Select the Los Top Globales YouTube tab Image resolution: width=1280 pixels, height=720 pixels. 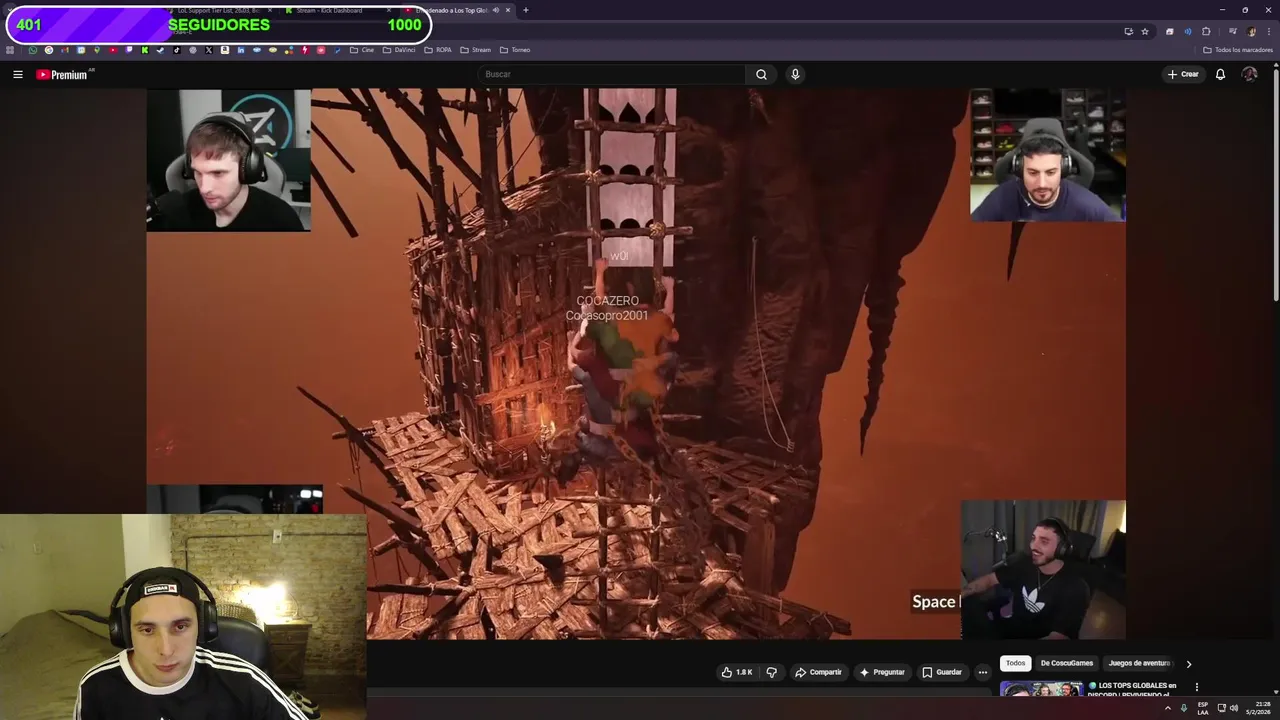pos(456,10)
